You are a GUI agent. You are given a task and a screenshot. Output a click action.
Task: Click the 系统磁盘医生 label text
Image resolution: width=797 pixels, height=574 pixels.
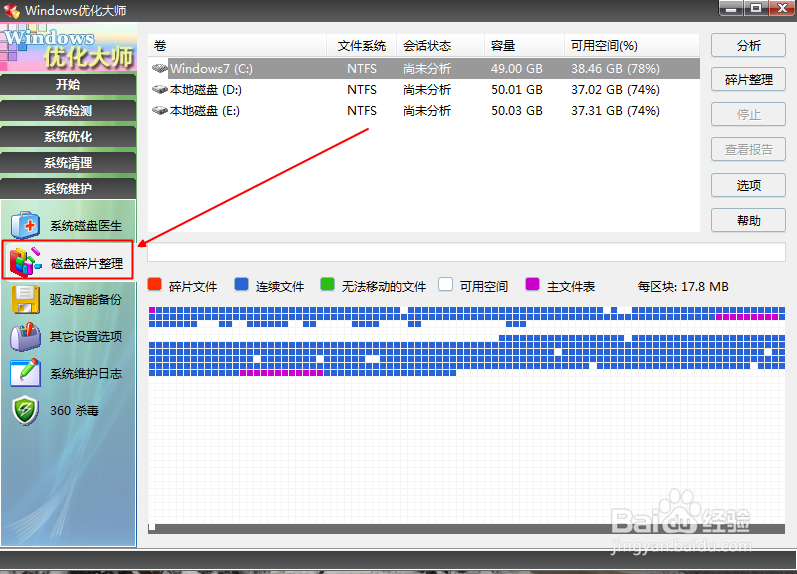click(x=86, y=226)
